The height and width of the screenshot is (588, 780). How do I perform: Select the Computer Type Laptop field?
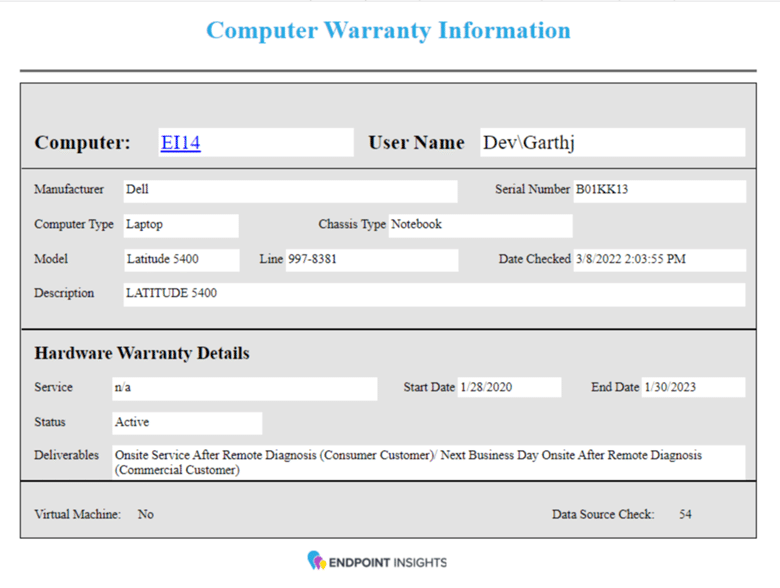point(180,225)
